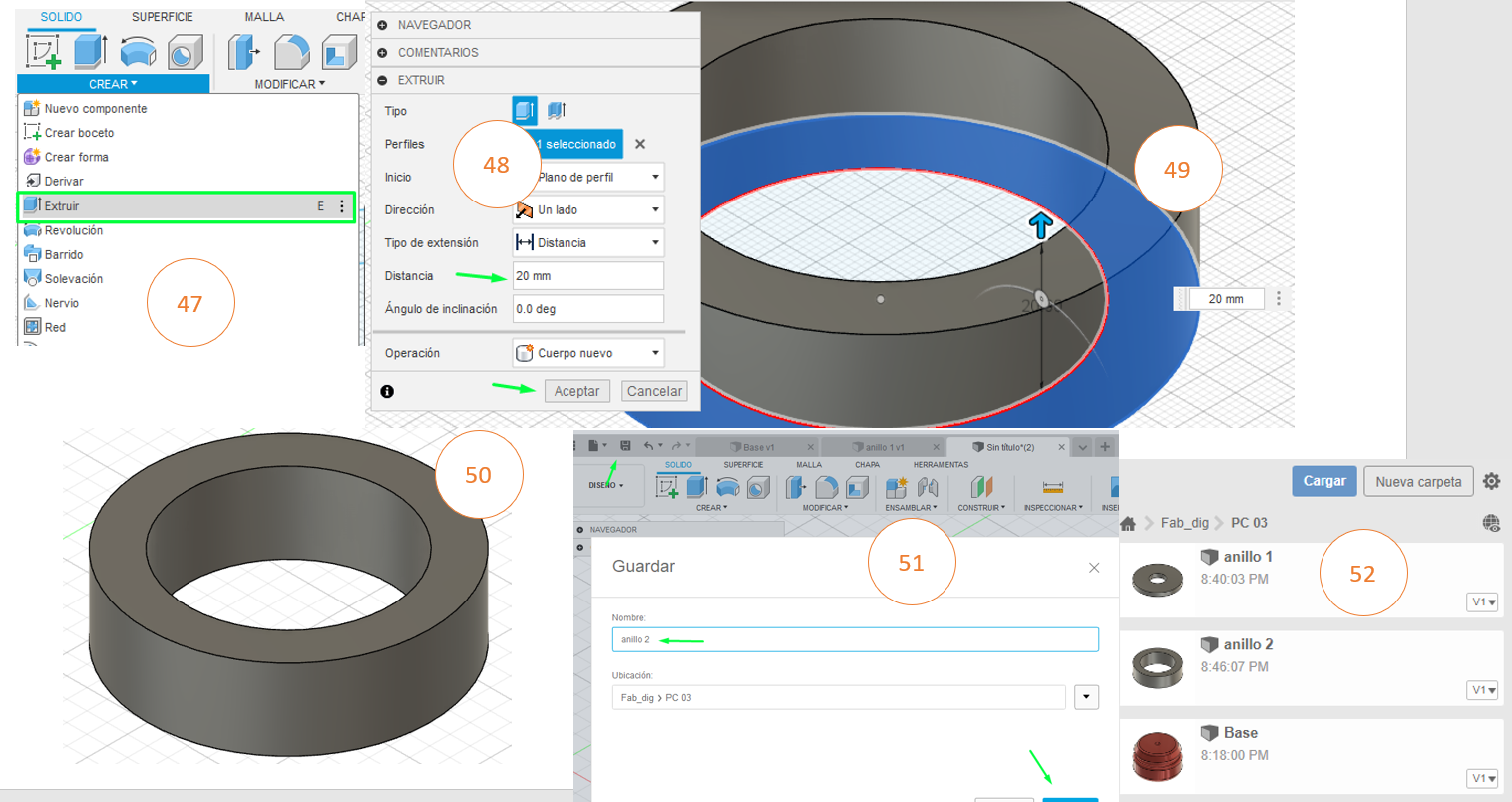Click the Undo arrow above the Guardar dialog
This screenshot has height=802, width=1512.
(x=649, y=446)
